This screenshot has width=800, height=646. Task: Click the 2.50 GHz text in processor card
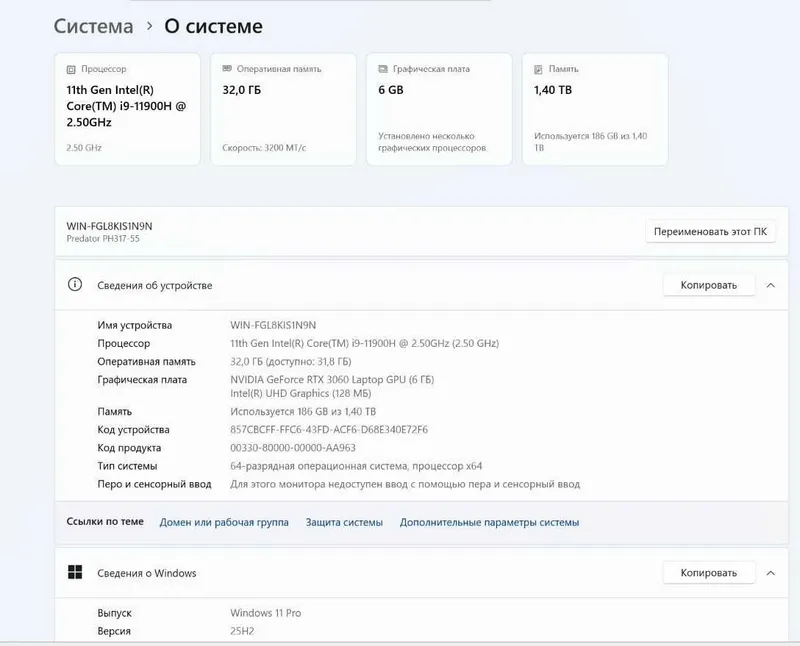[84, 148]
